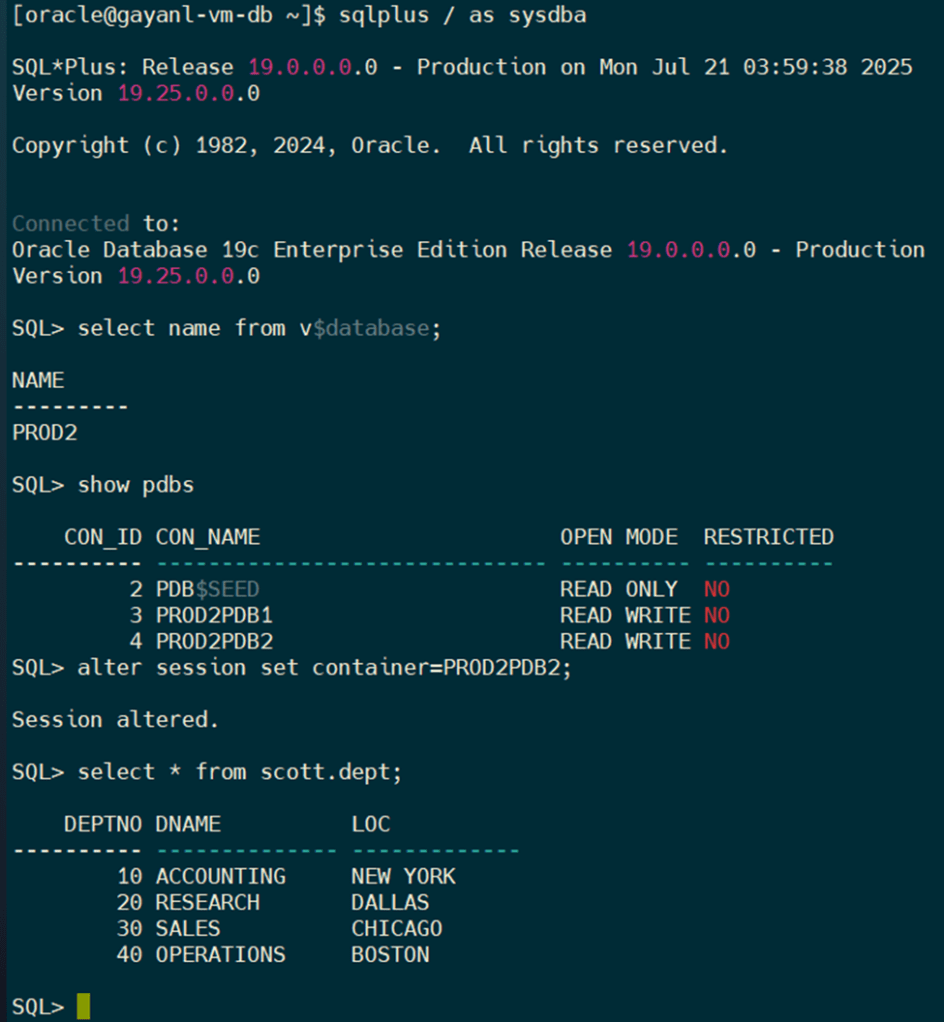
Task: Click the DEPTNO column header
Action: point(103,824)
